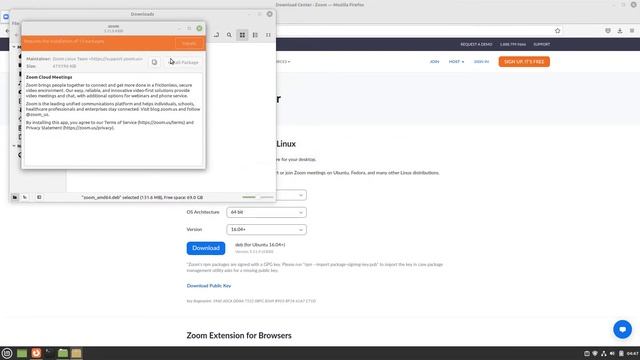Collapse the second sidebar section in Downloads
640x360 pixels.
click(x=14, y=146)
